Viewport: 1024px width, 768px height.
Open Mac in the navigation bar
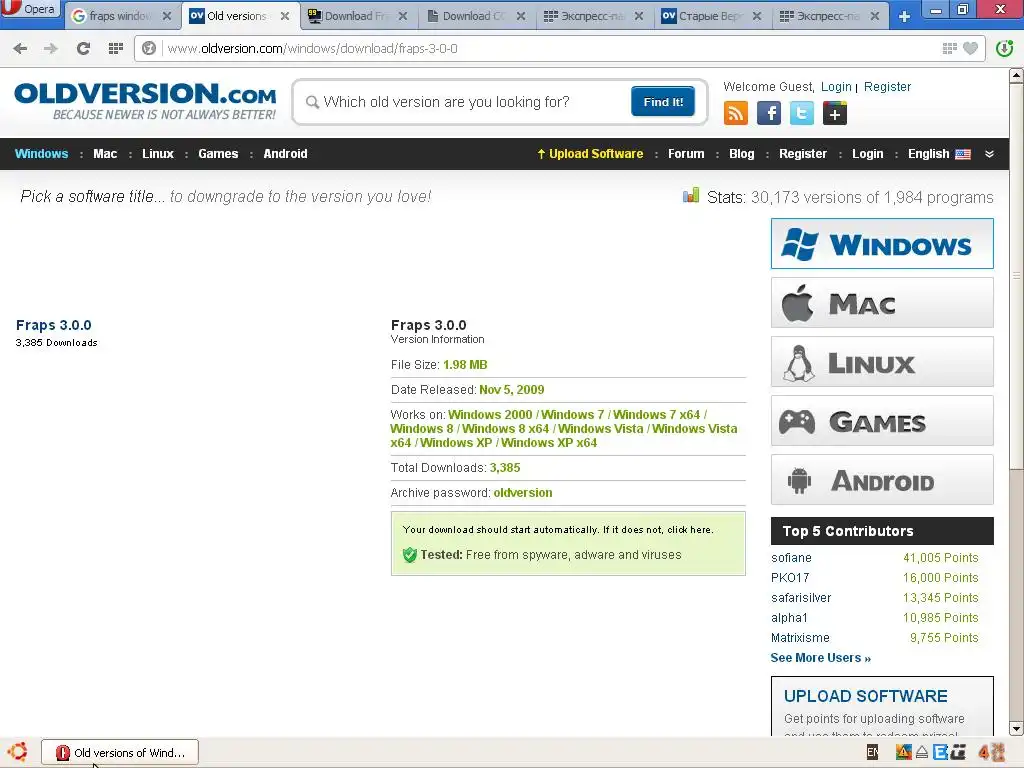(105, 154)
